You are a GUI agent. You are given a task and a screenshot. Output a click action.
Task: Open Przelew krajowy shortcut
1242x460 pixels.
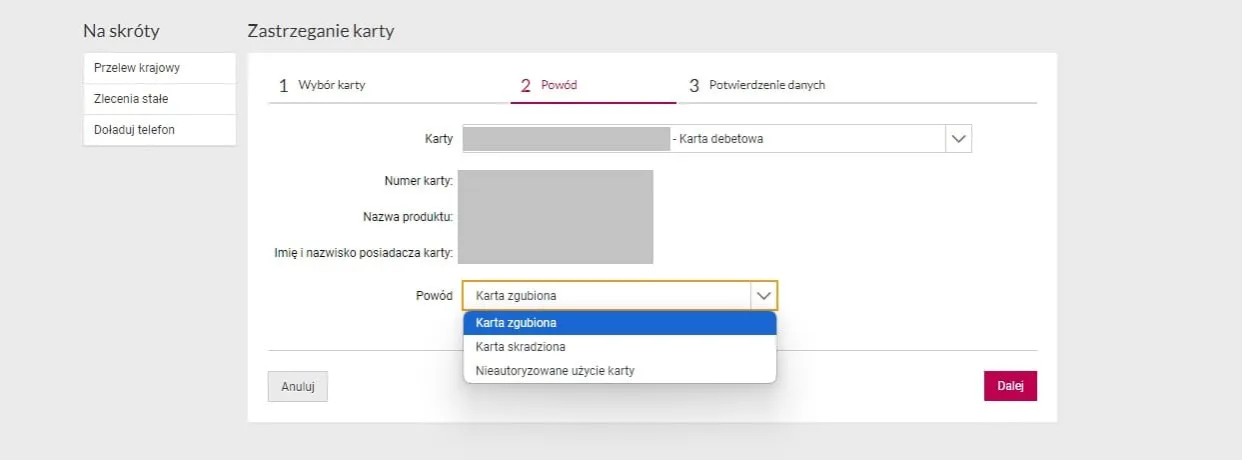(159, 68)
